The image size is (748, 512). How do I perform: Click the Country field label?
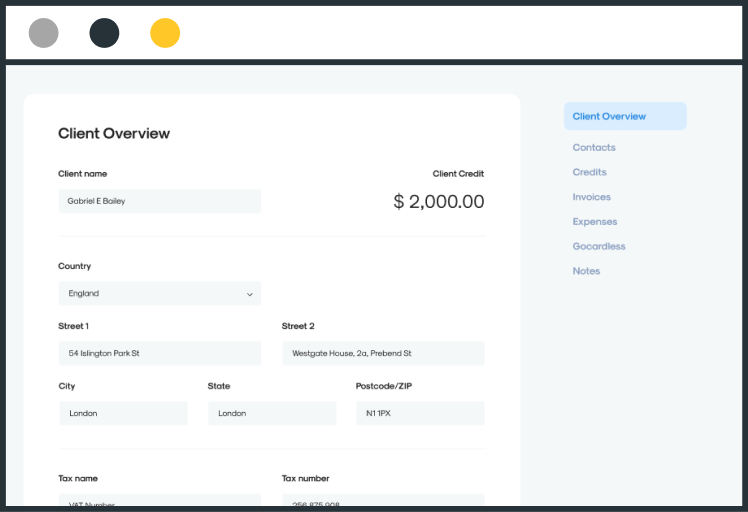click(74, 266)
